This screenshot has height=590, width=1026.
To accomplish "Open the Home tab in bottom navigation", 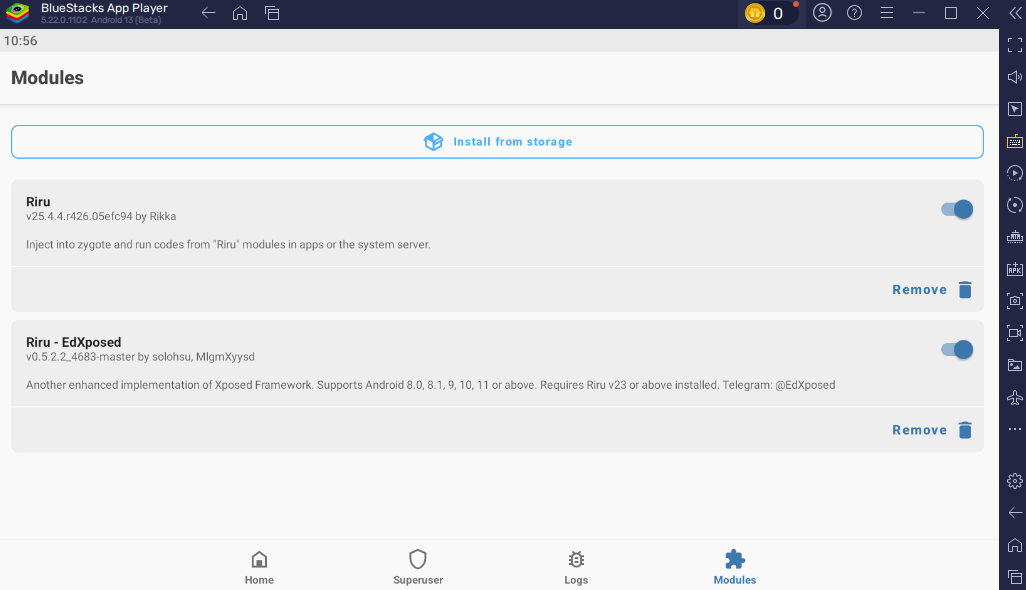I will pyautogui.click(x=259, y=567).
